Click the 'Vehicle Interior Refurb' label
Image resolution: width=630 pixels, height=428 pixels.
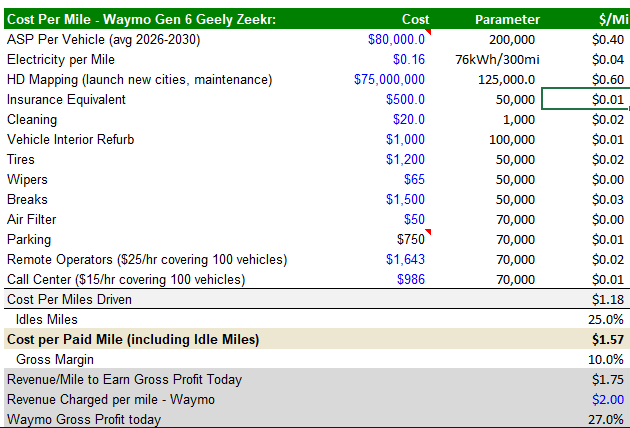tap(71, 139)
